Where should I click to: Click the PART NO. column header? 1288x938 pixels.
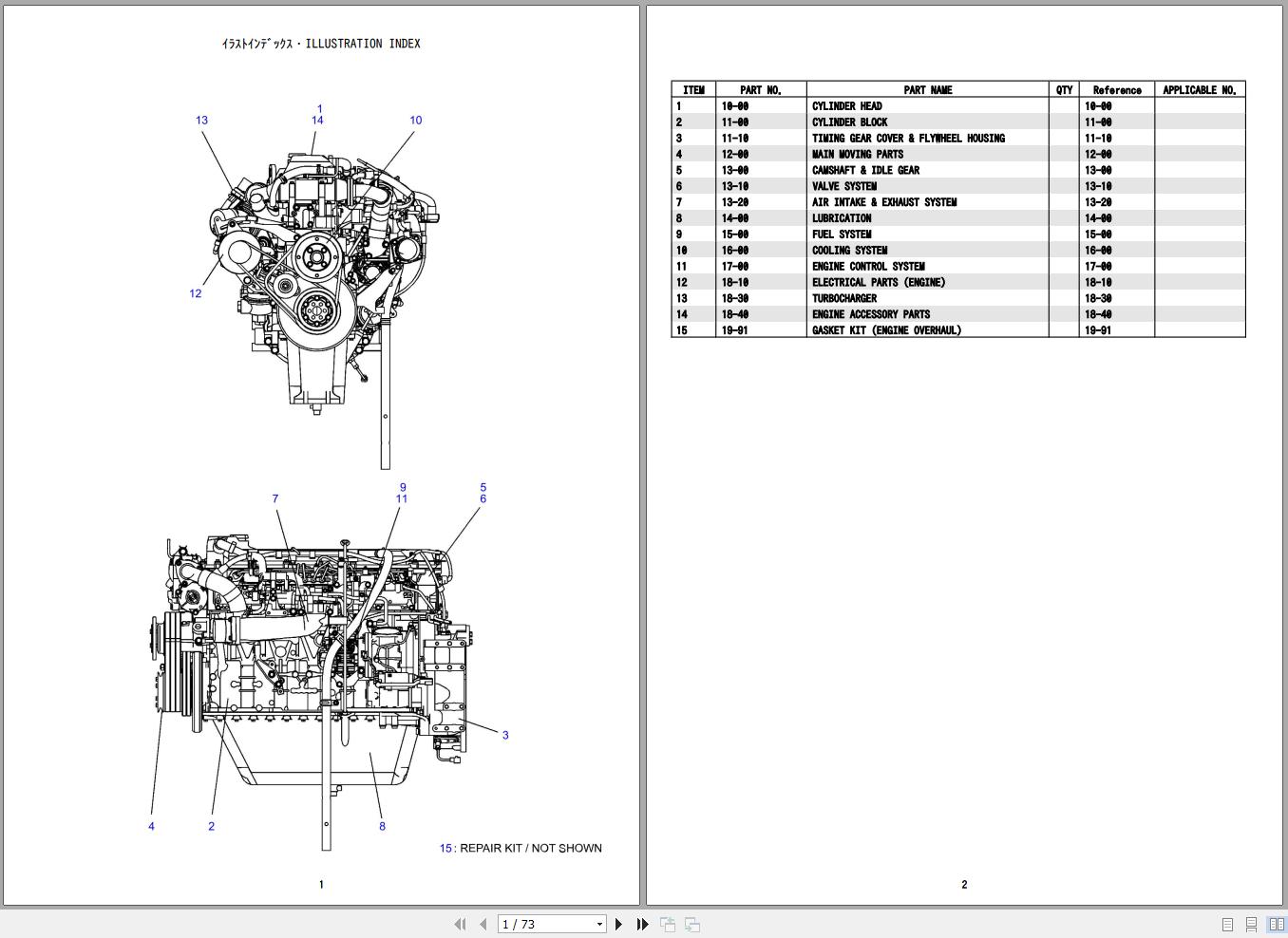[x=761, y=90]
